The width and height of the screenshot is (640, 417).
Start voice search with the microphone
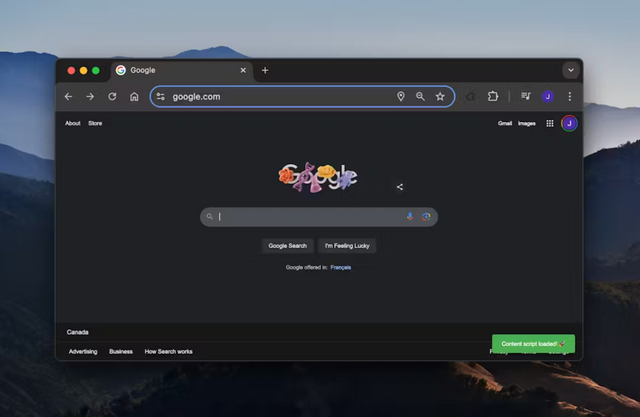tap(410, 217)
